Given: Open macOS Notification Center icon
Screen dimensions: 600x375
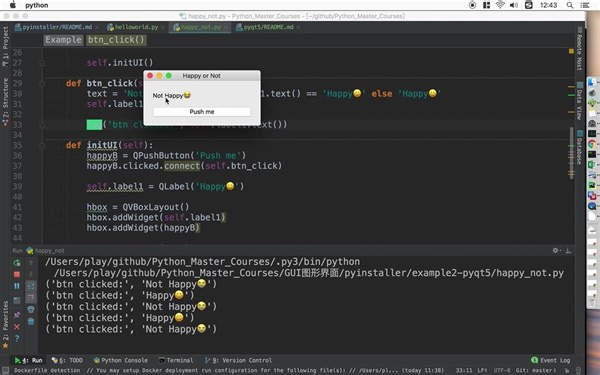Looking at the screenshot, I should [x=585, y=5].
